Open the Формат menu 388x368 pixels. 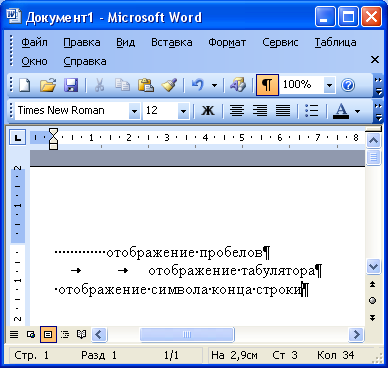tap(227, 42)
